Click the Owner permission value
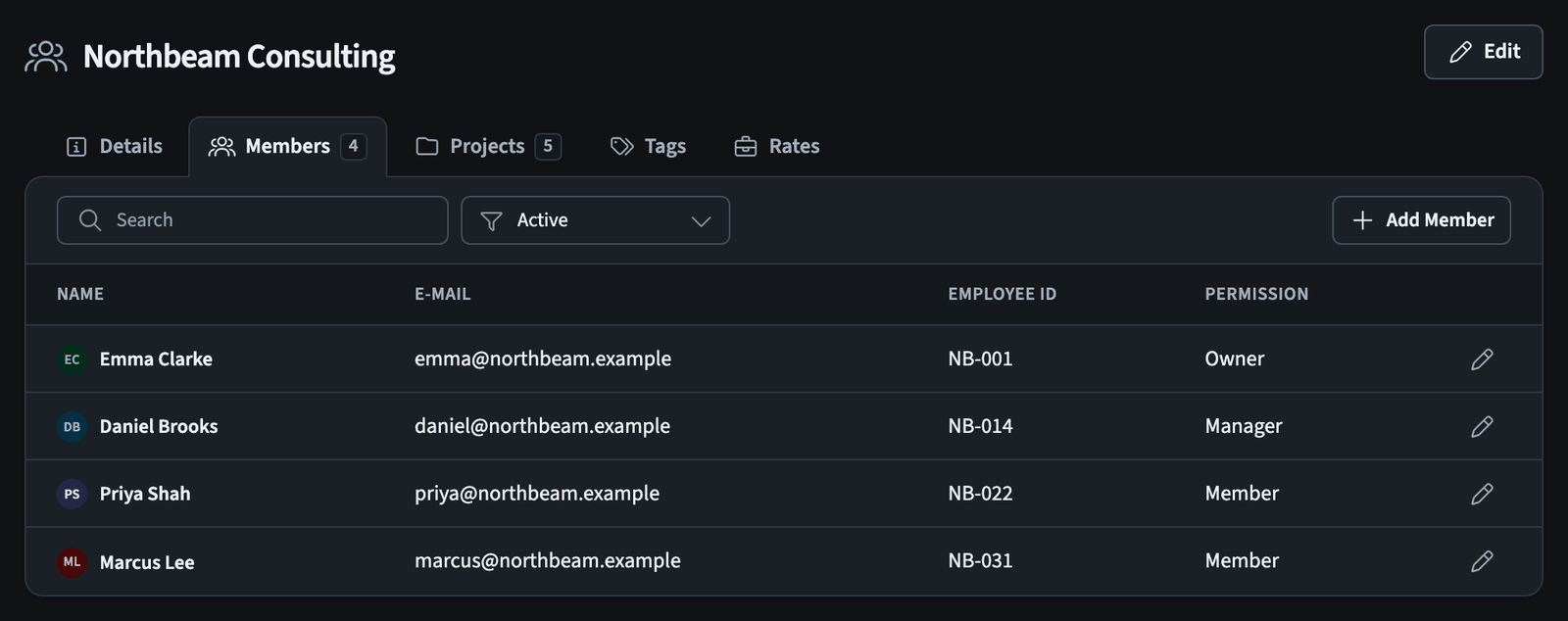This screenshot has height=621, width=1568. 1235,359
